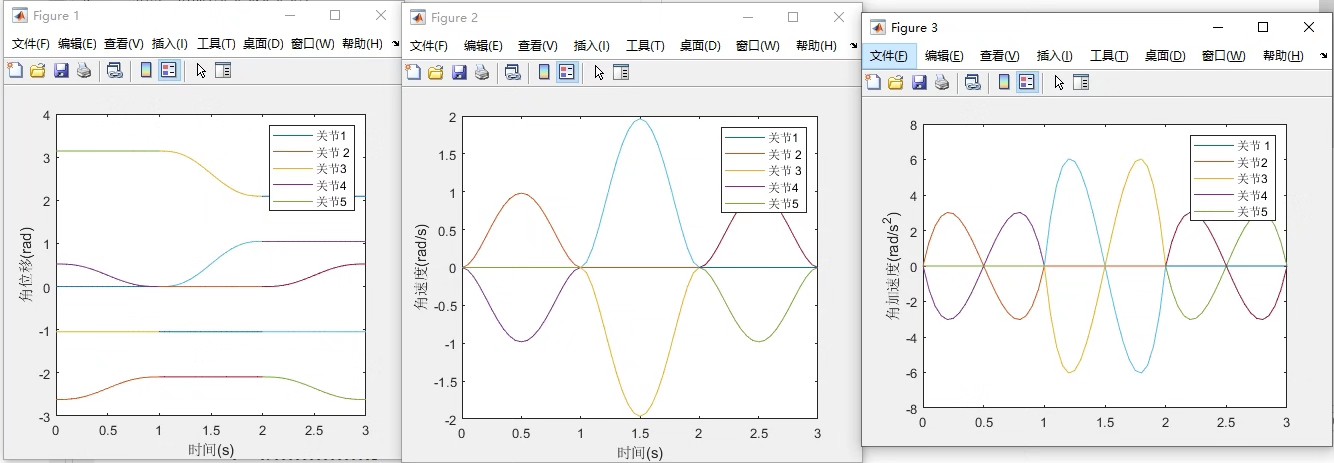Image resolution: width=1334 pixels, height=463 pixels.
Task: Close the Figure 1 window
Action: (381, 15)
